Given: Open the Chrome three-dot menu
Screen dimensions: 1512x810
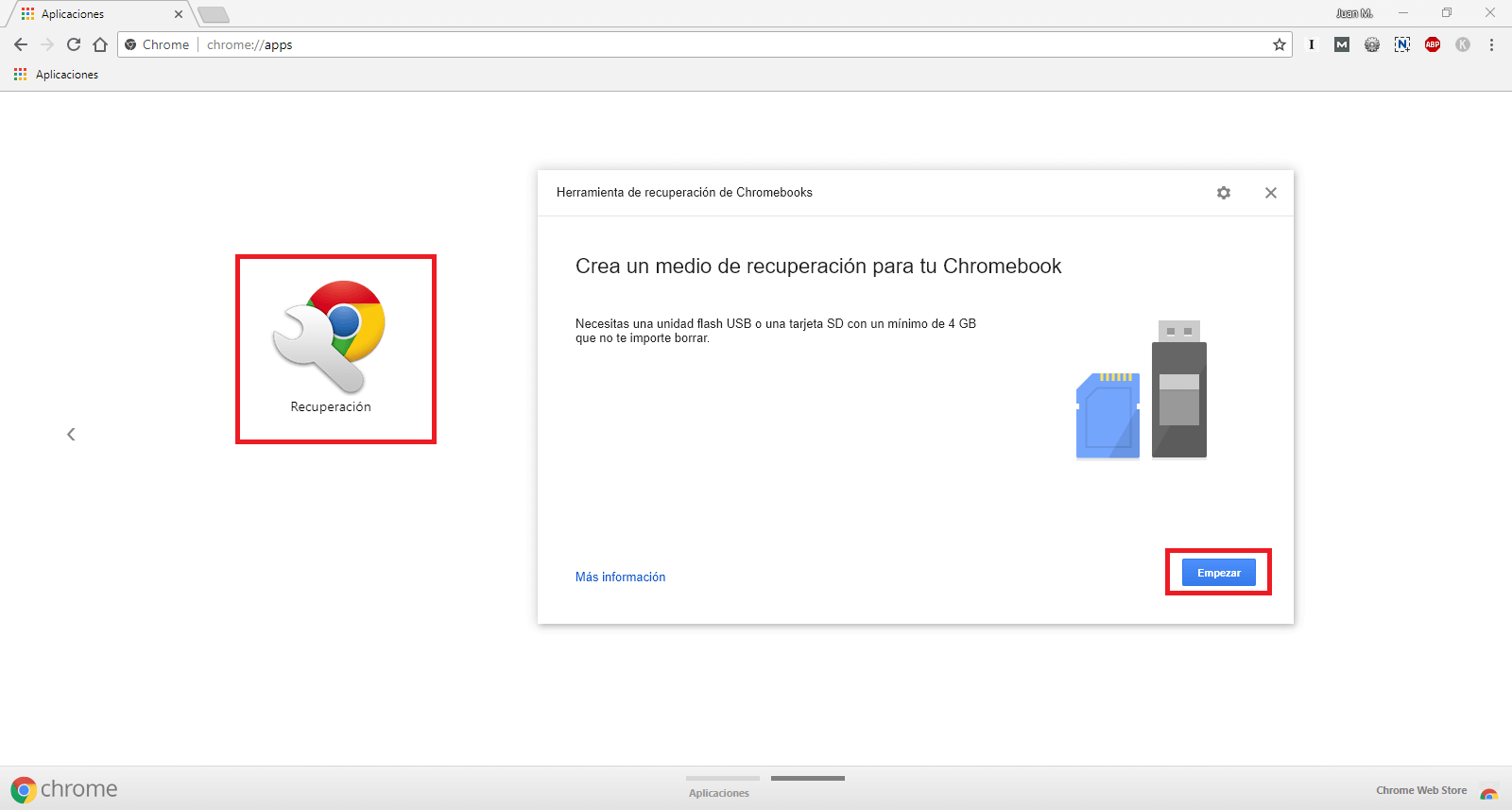Looking at the screenshot, I should [1491, 44].
